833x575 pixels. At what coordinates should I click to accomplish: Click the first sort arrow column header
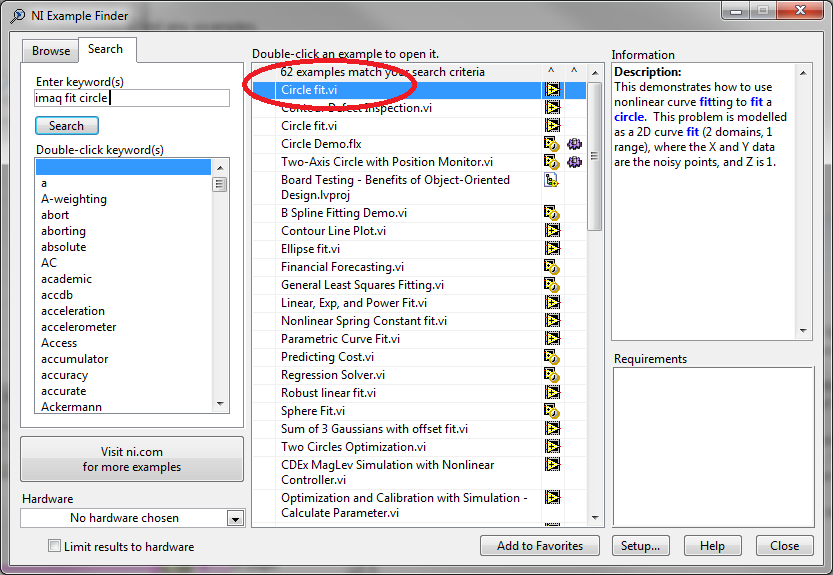click(x=551, y=71)
